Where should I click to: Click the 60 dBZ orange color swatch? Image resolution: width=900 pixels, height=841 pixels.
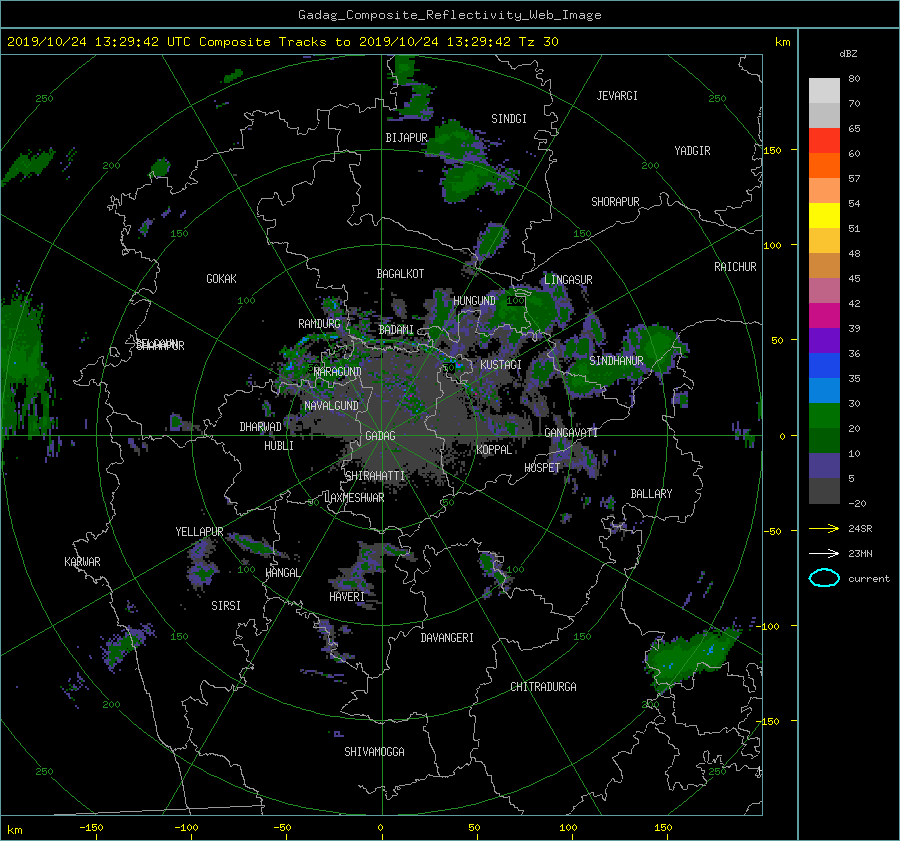pos(824,165)
